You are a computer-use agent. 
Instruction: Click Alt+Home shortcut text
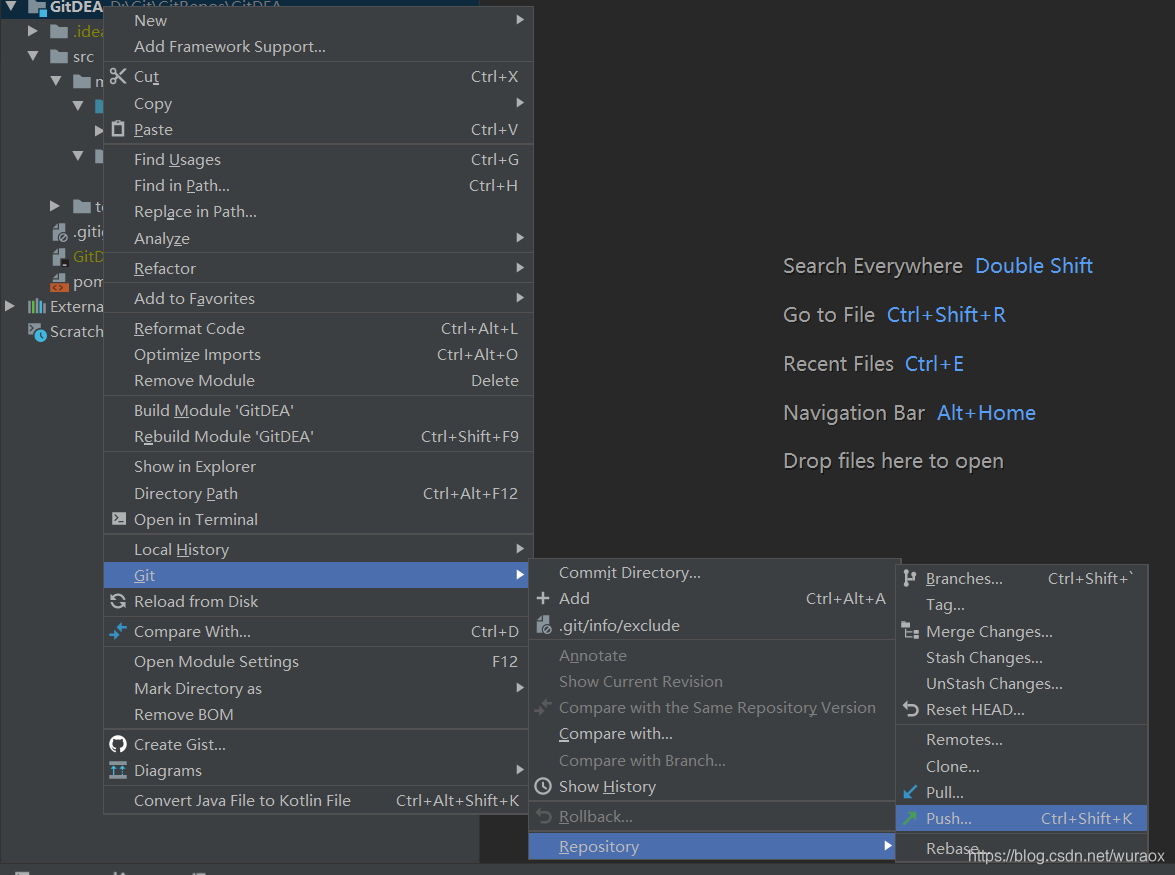pyautogui.click(x=986, y=413)
